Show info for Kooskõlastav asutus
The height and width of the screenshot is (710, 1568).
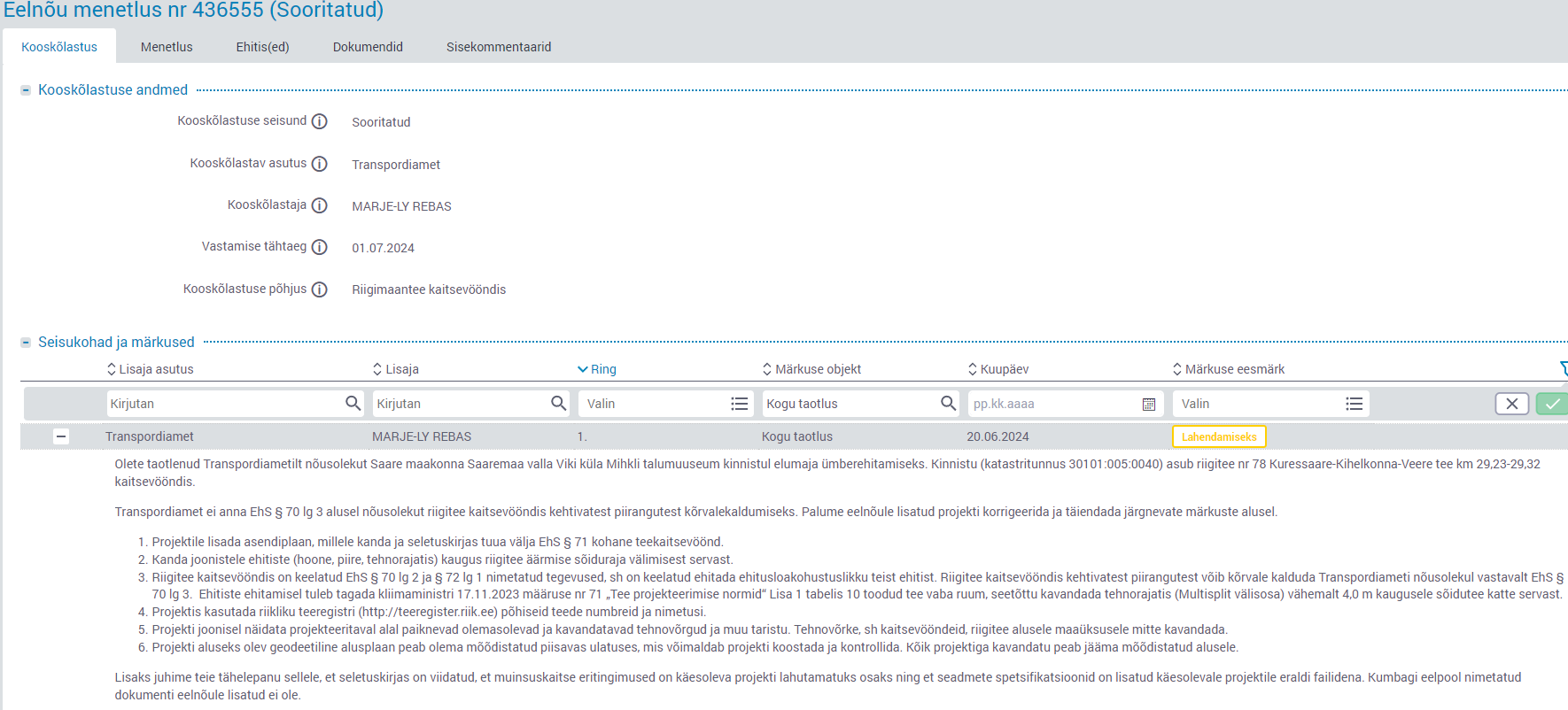point(320,164)
